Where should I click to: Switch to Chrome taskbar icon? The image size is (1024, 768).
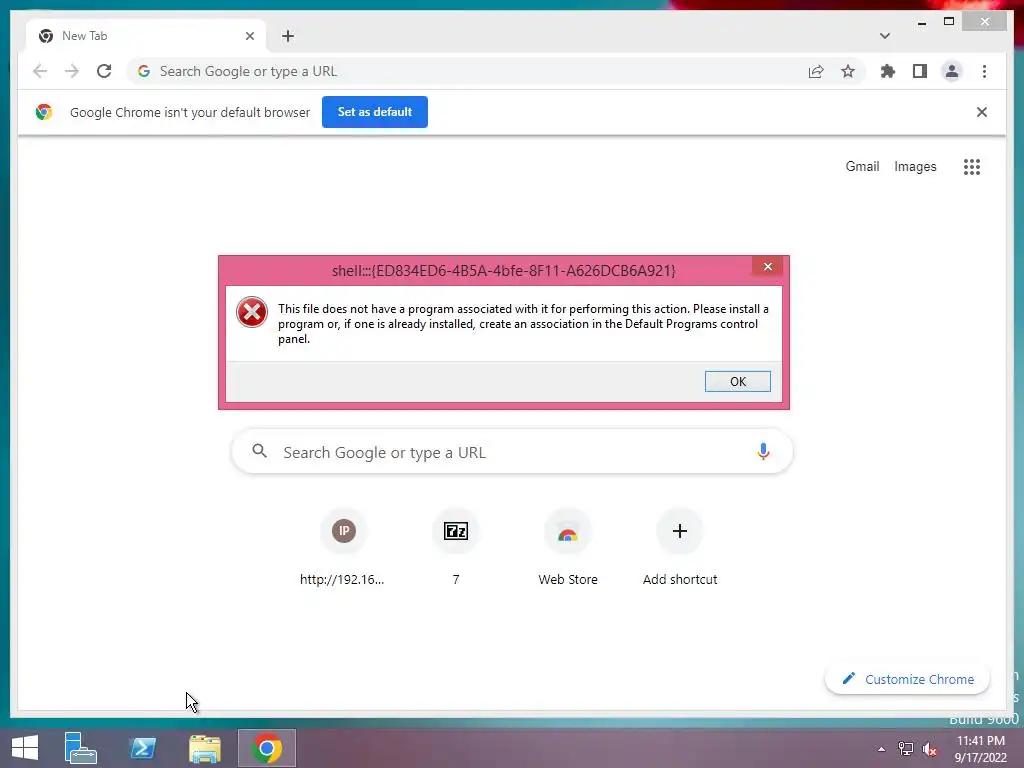point(266,748)
